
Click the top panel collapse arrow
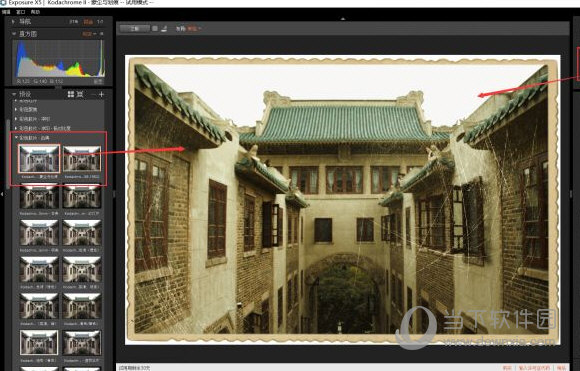(x=343, y=18)
